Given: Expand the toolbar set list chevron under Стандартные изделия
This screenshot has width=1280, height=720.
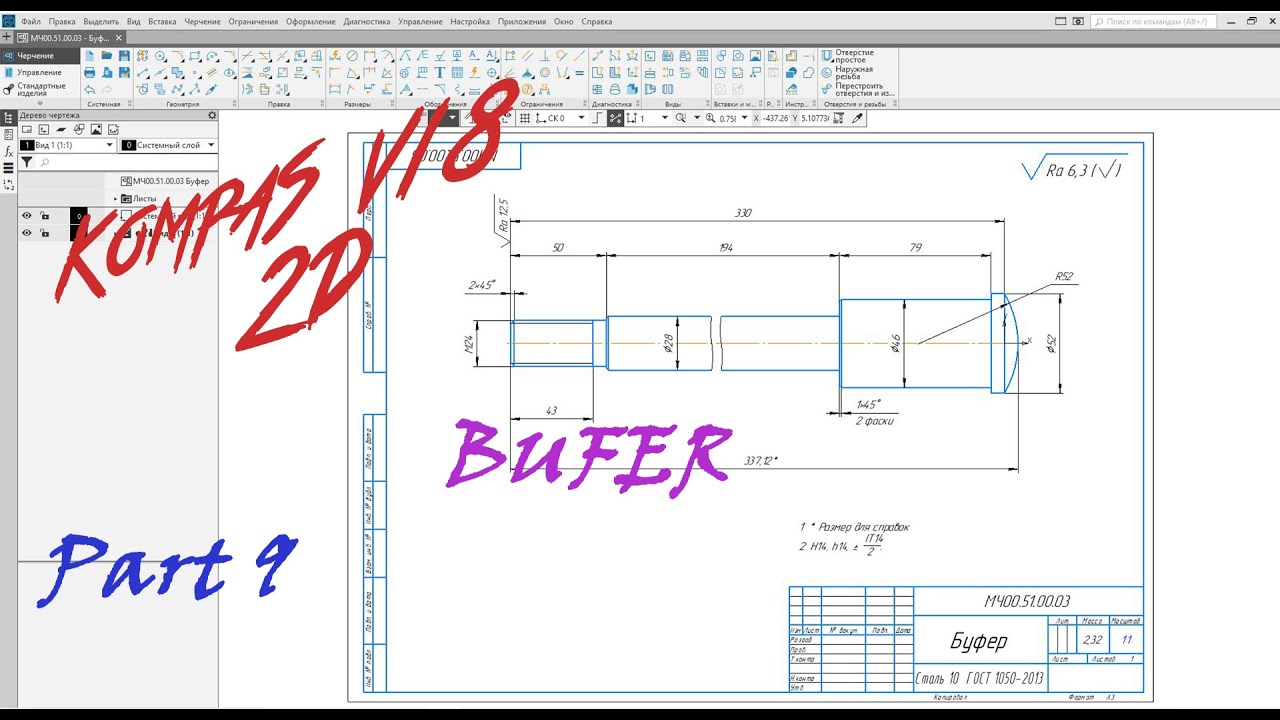Looking at the screenshot, I should coord(40,103).
